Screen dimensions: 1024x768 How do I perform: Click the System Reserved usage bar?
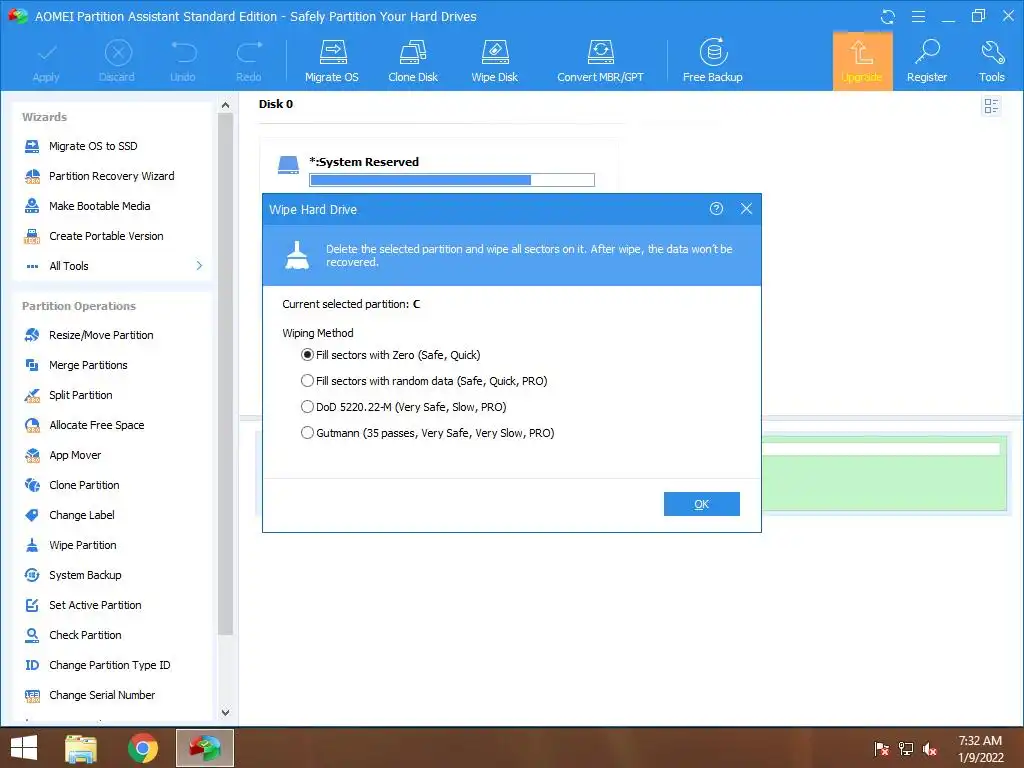coord(452,180)
